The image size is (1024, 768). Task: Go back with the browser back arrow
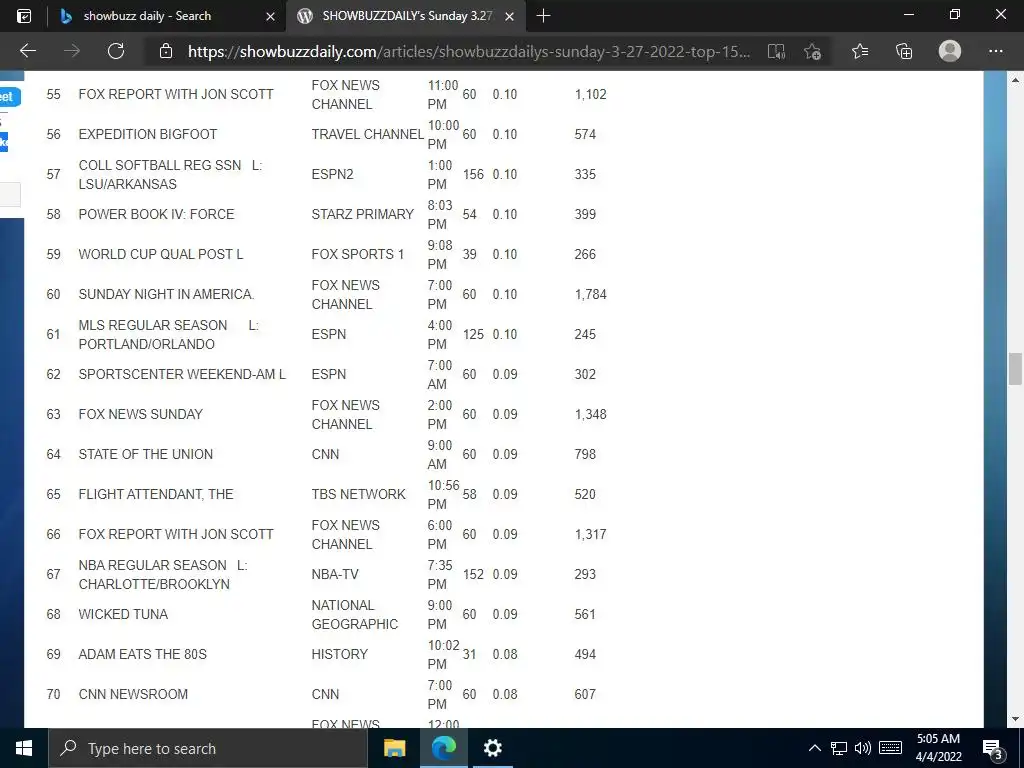coord(27,51)
